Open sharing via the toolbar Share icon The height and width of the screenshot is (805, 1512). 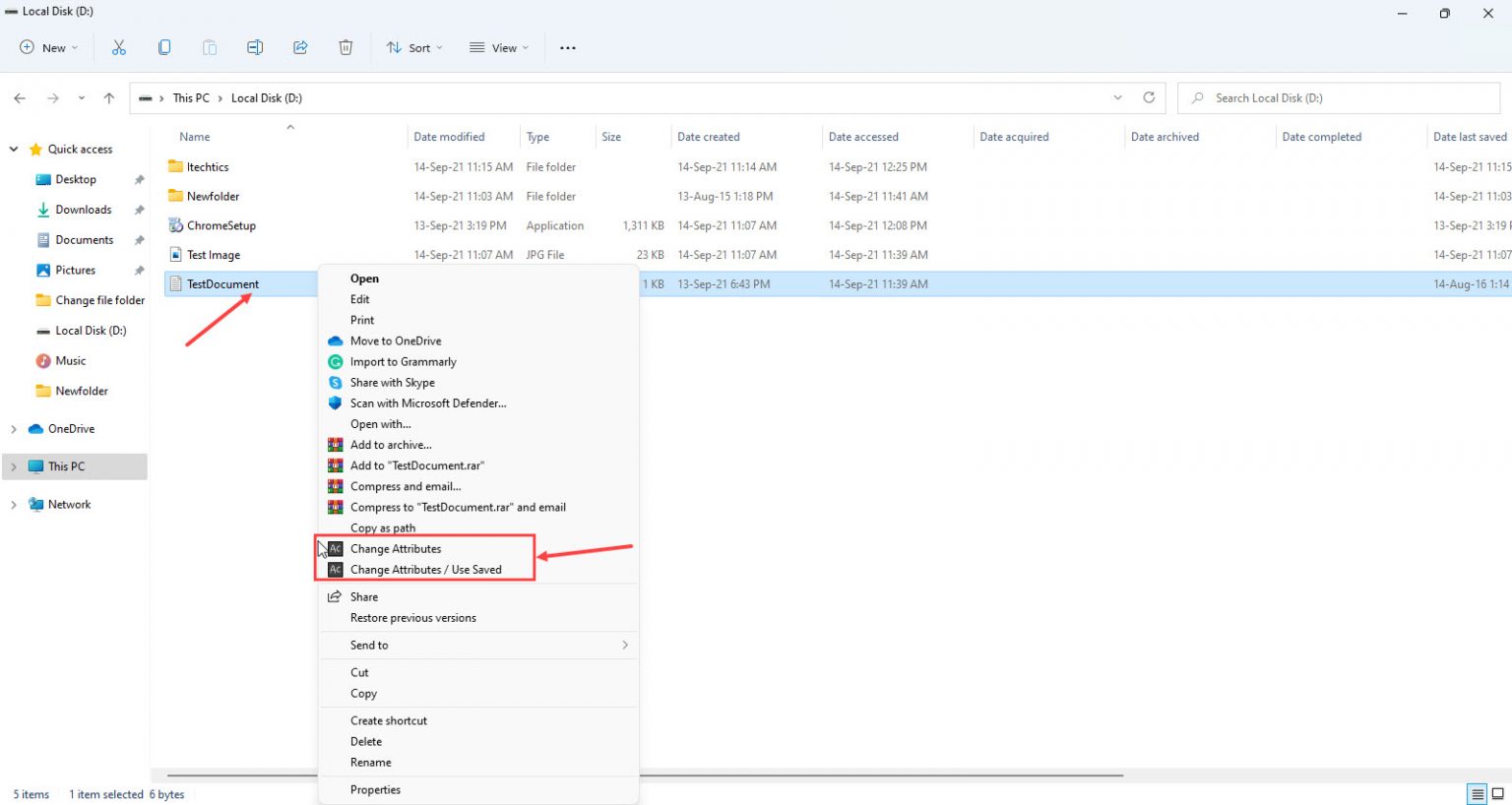300,47
